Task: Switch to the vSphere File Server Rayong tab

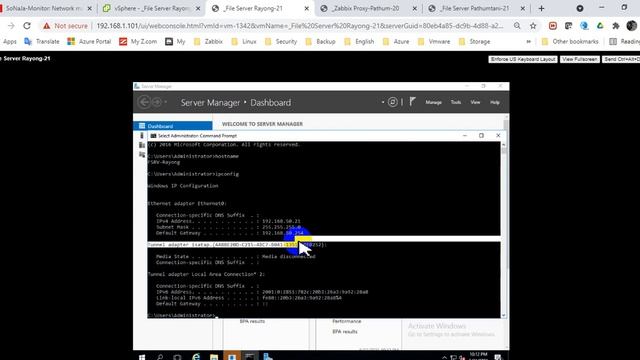Action: 151,8
